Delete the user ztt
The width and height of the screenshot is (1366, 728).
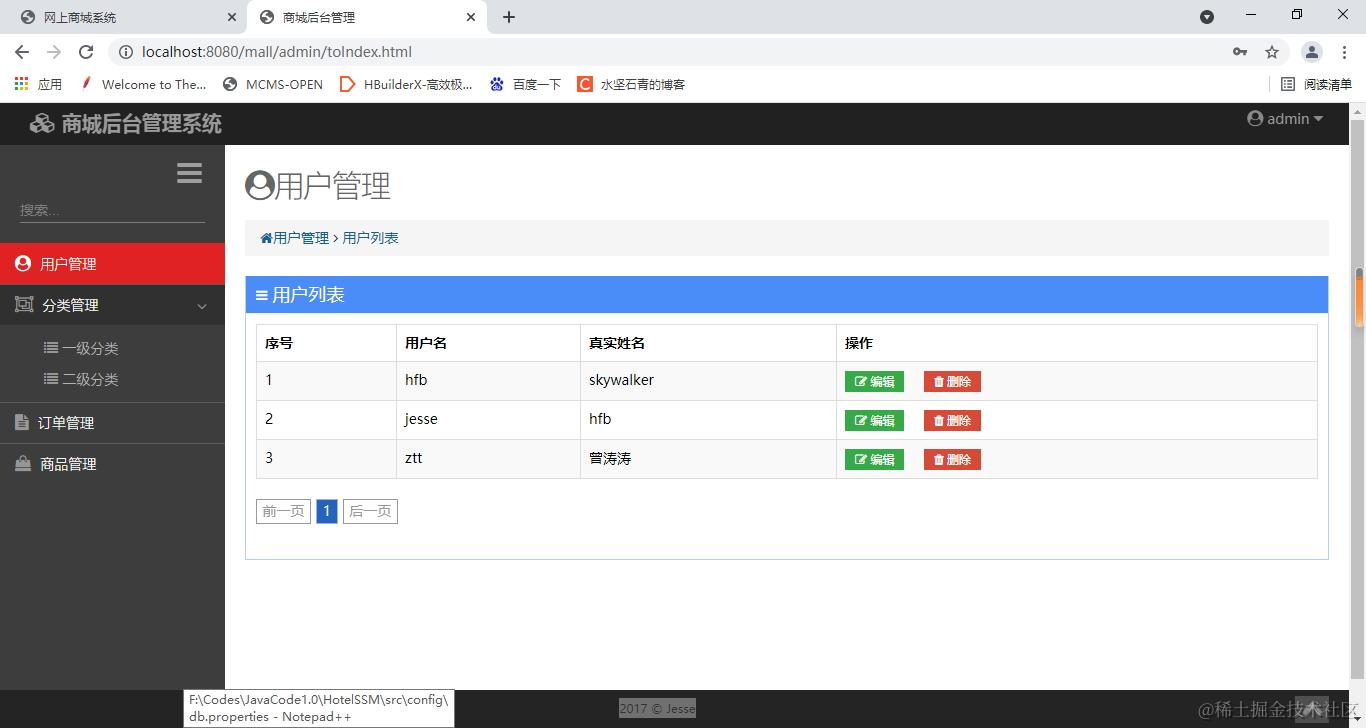(951, 459)
